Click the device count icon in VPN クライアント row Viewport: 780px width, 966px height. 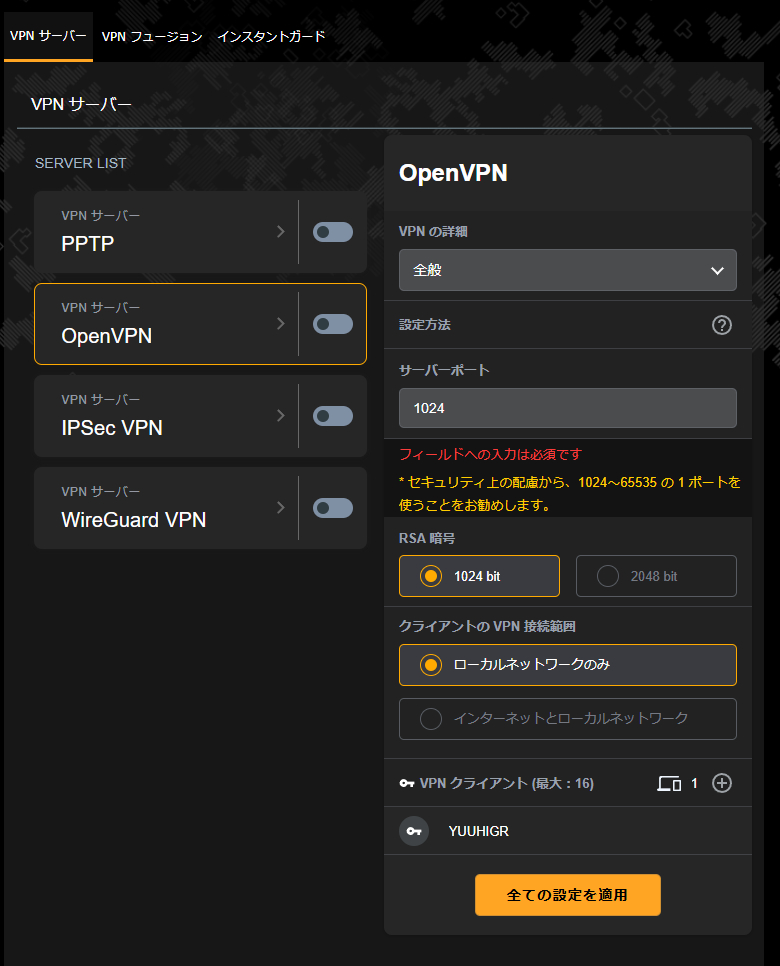tap(668, 783)
